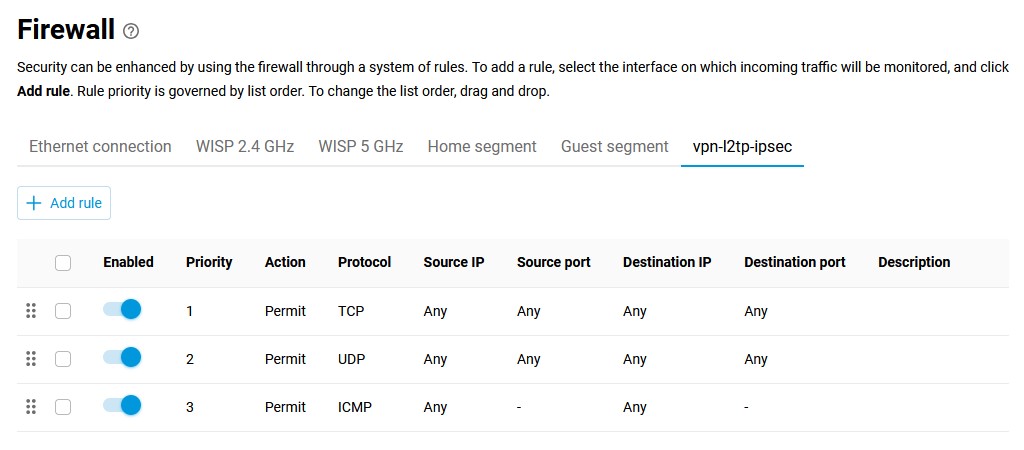Click the help question mark icon beside Firewall
Image resolution: width=1024 pixels, height=450 pixels.
131,31
